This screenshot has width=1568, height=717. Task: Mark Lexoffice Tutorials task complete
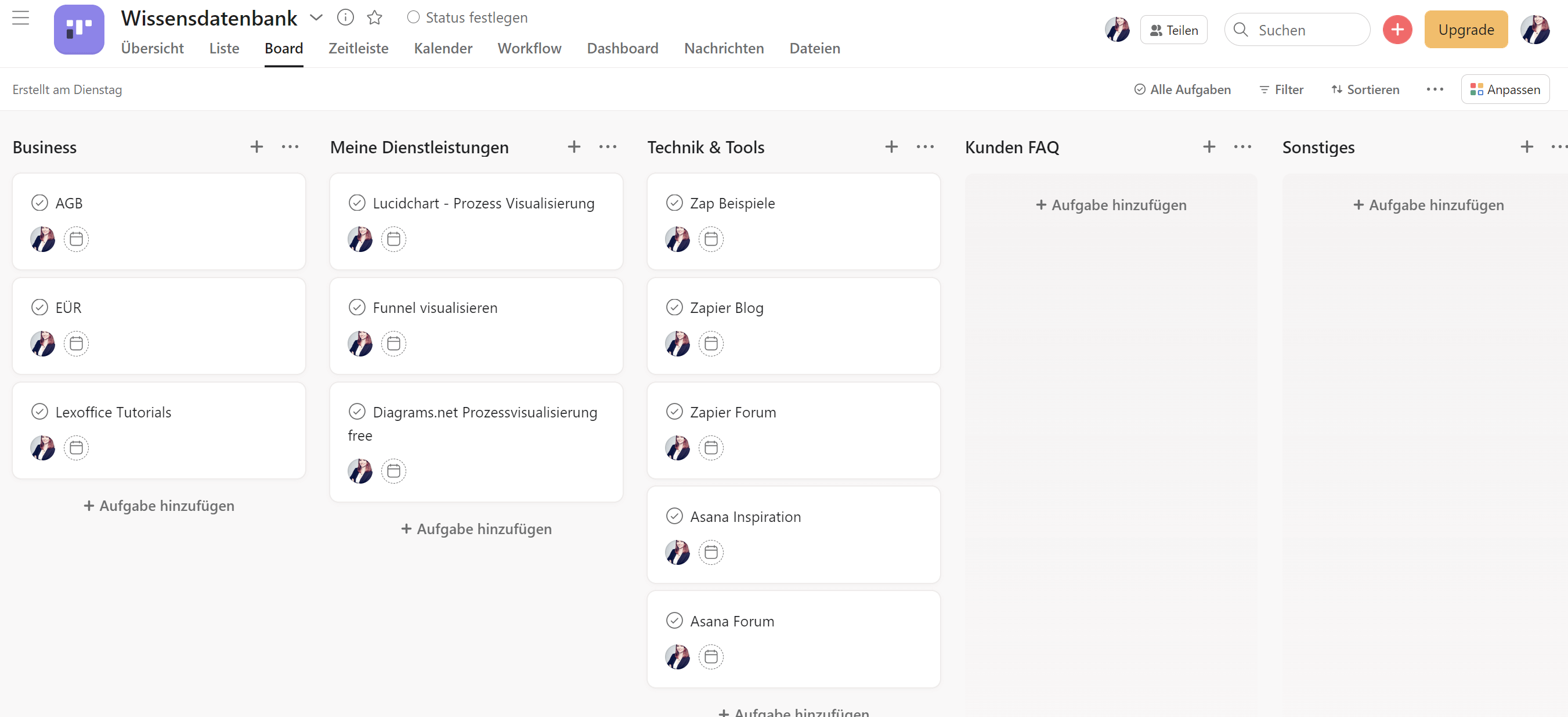(x=39, y=412)
